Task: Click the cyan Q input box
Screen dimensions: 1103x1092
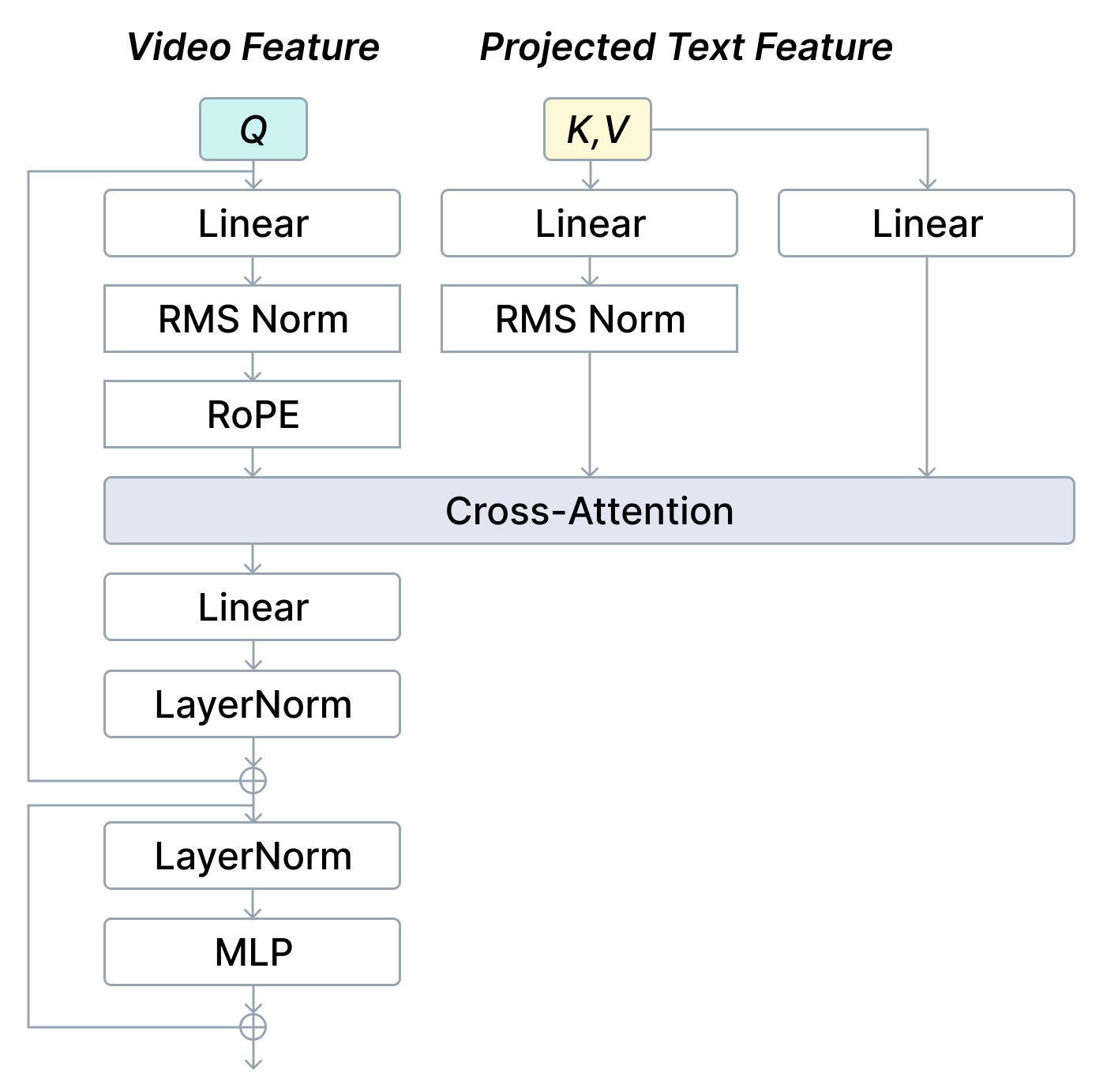Action: pos(253,129)
